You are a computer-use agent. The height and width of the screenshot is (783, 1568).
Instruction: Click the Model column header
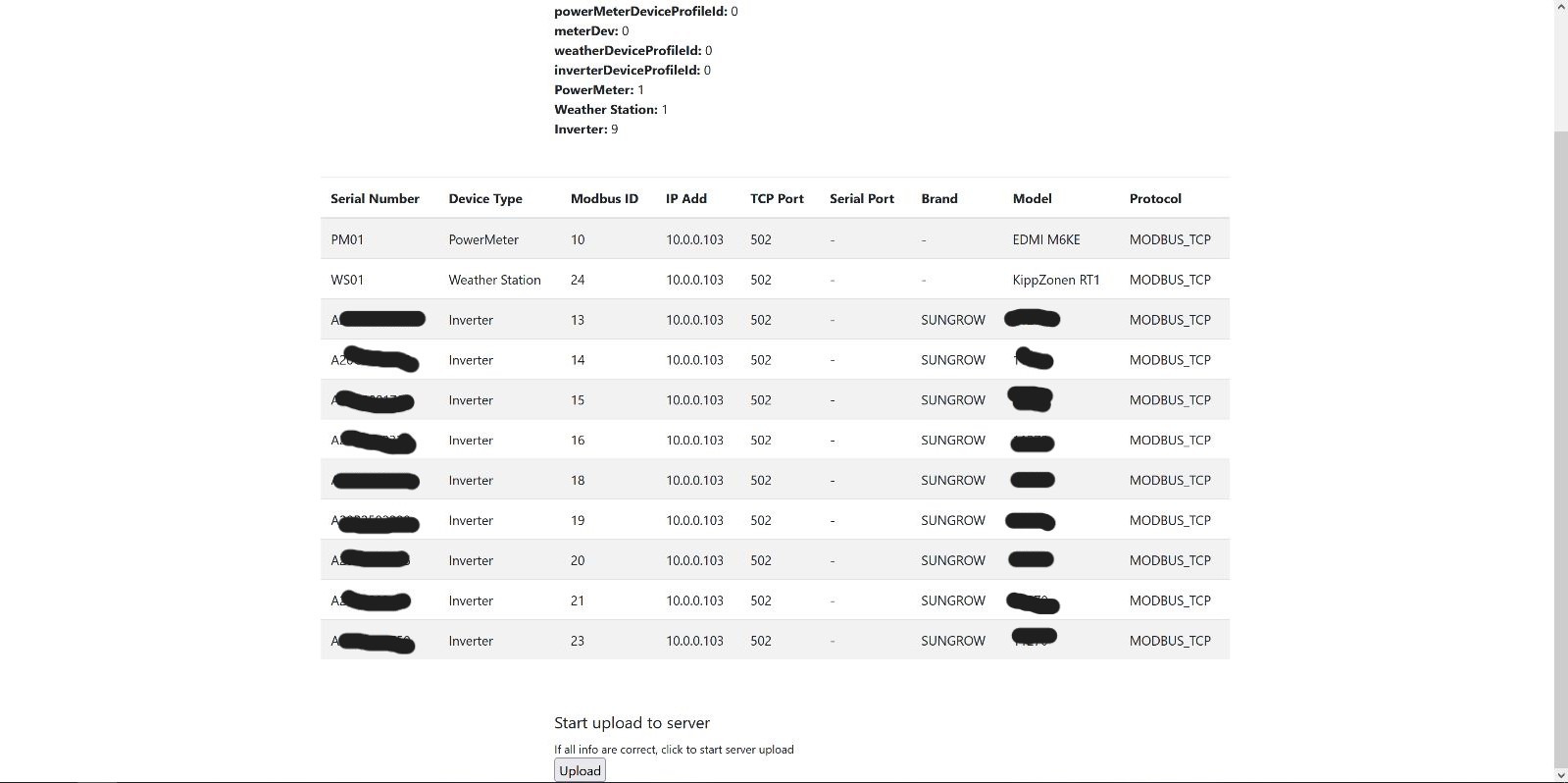pyautogui.click(x=1032, y=198)
